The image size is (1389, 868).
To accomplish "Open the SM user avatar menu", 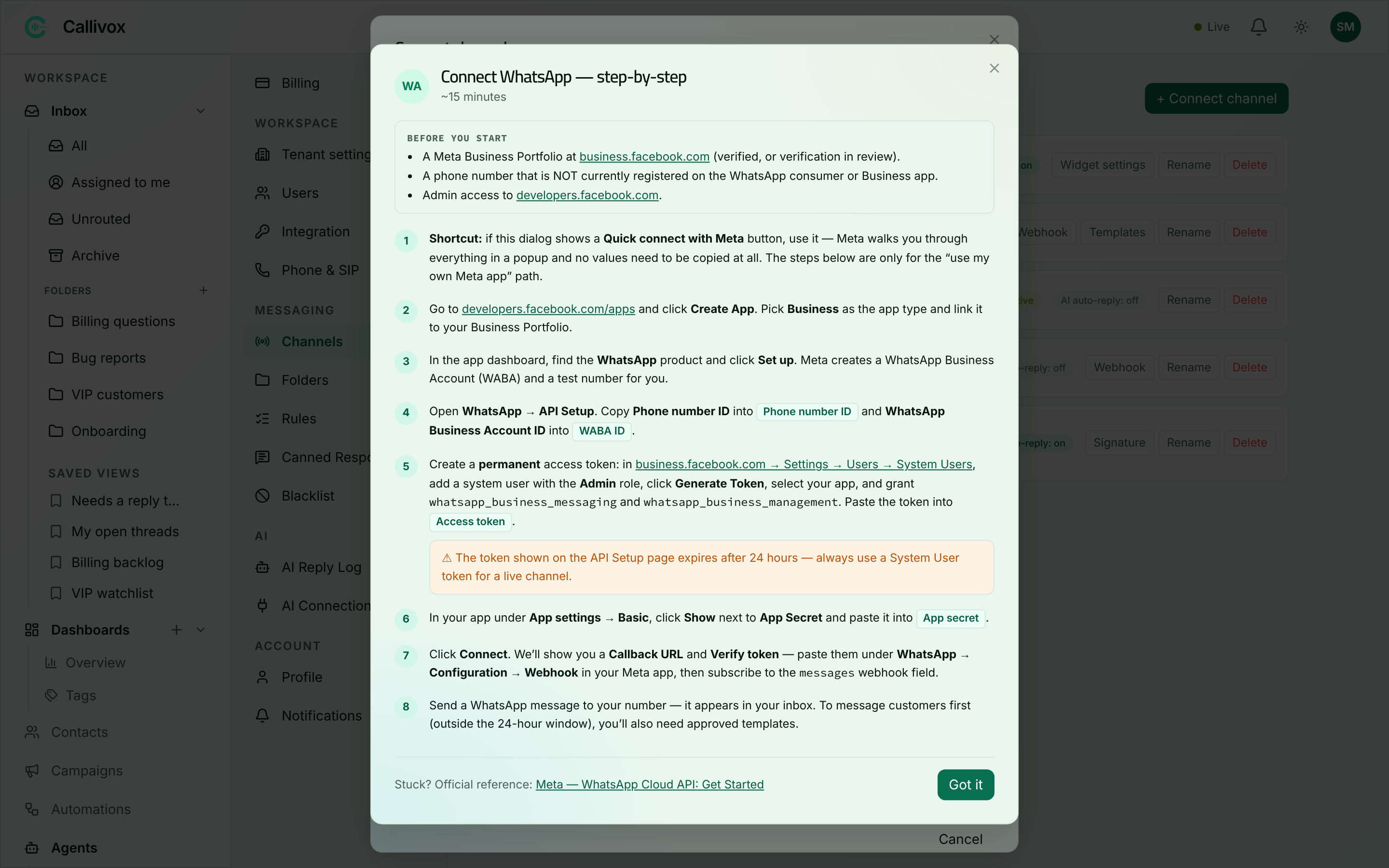I will (x=1346, y=27).
